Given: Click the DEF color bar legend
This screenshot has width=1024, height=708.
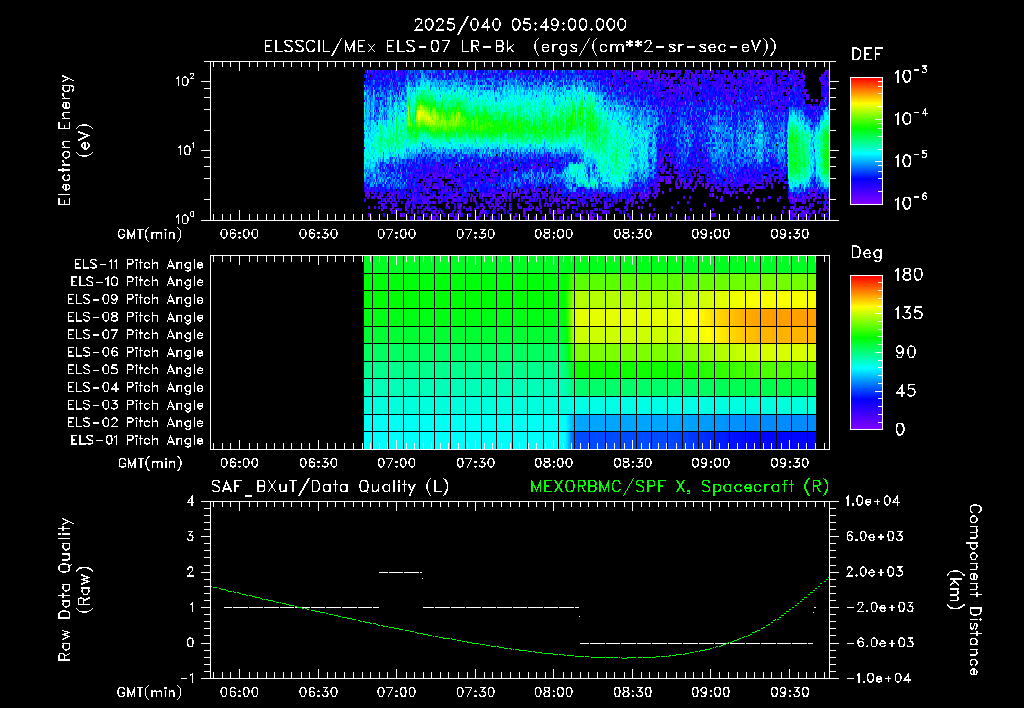Looking at the screenshot, I should tap(866, 140).
